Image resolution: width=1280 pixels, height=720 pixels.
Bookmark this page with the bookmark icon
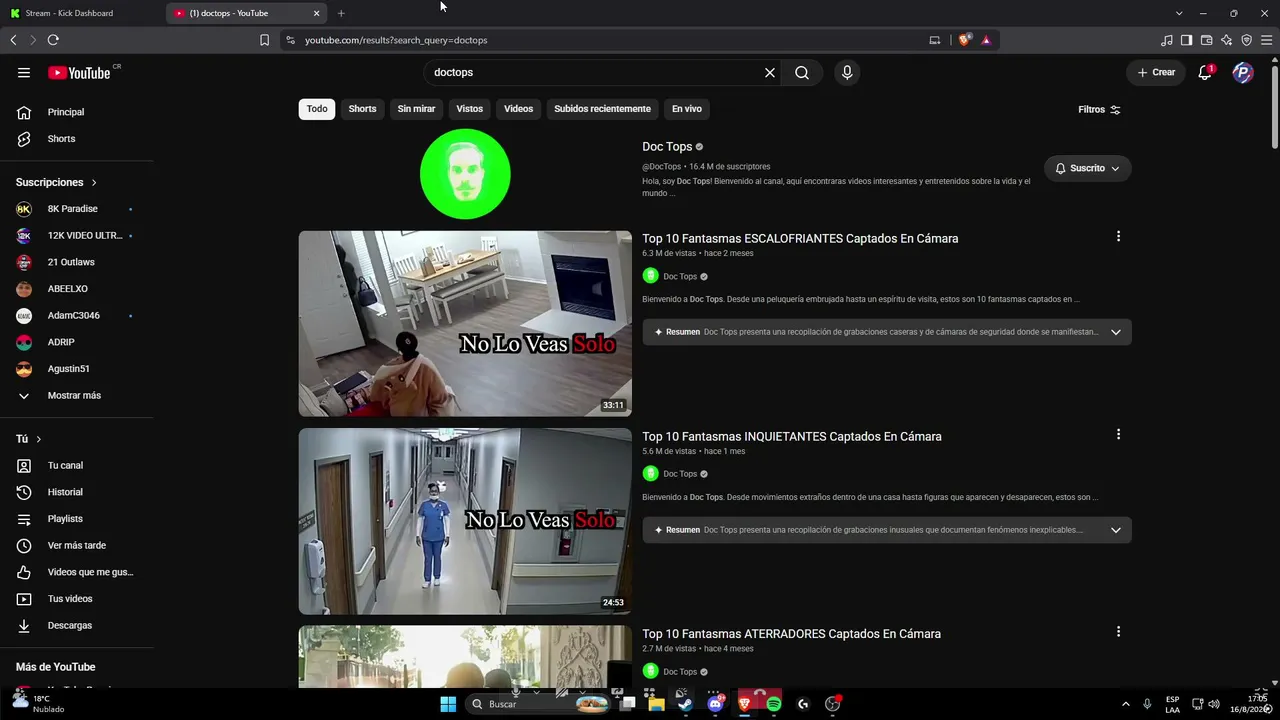tap(264, 40)
